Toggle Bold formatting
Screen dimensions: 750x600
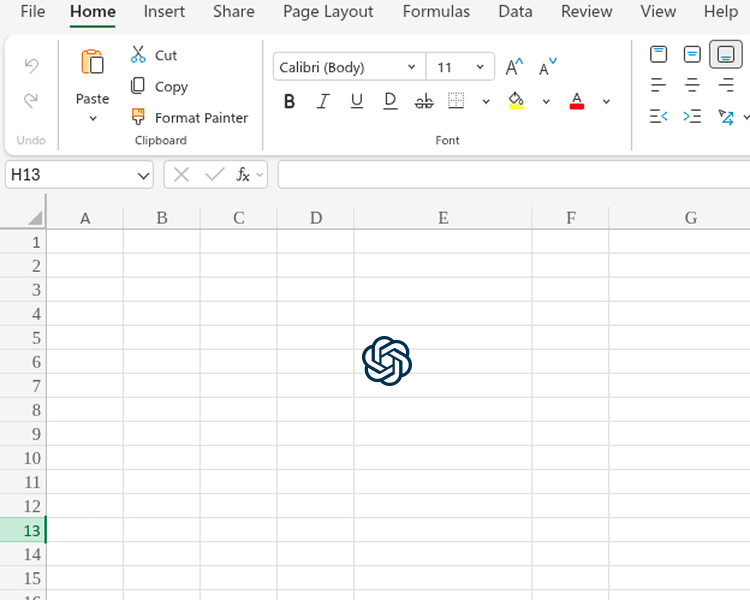[x=289, y=101]
